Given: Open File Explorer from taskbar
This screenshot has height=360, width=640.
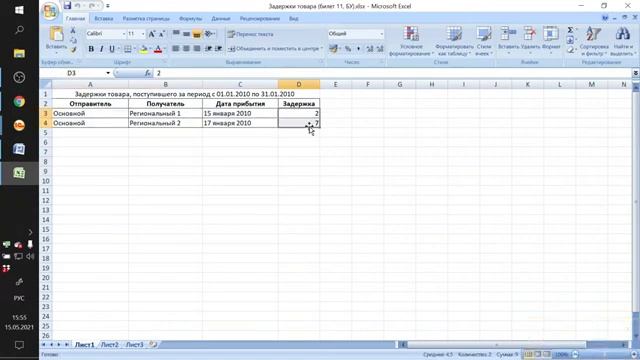Looking at the screenshot, I should pos(19,53).
